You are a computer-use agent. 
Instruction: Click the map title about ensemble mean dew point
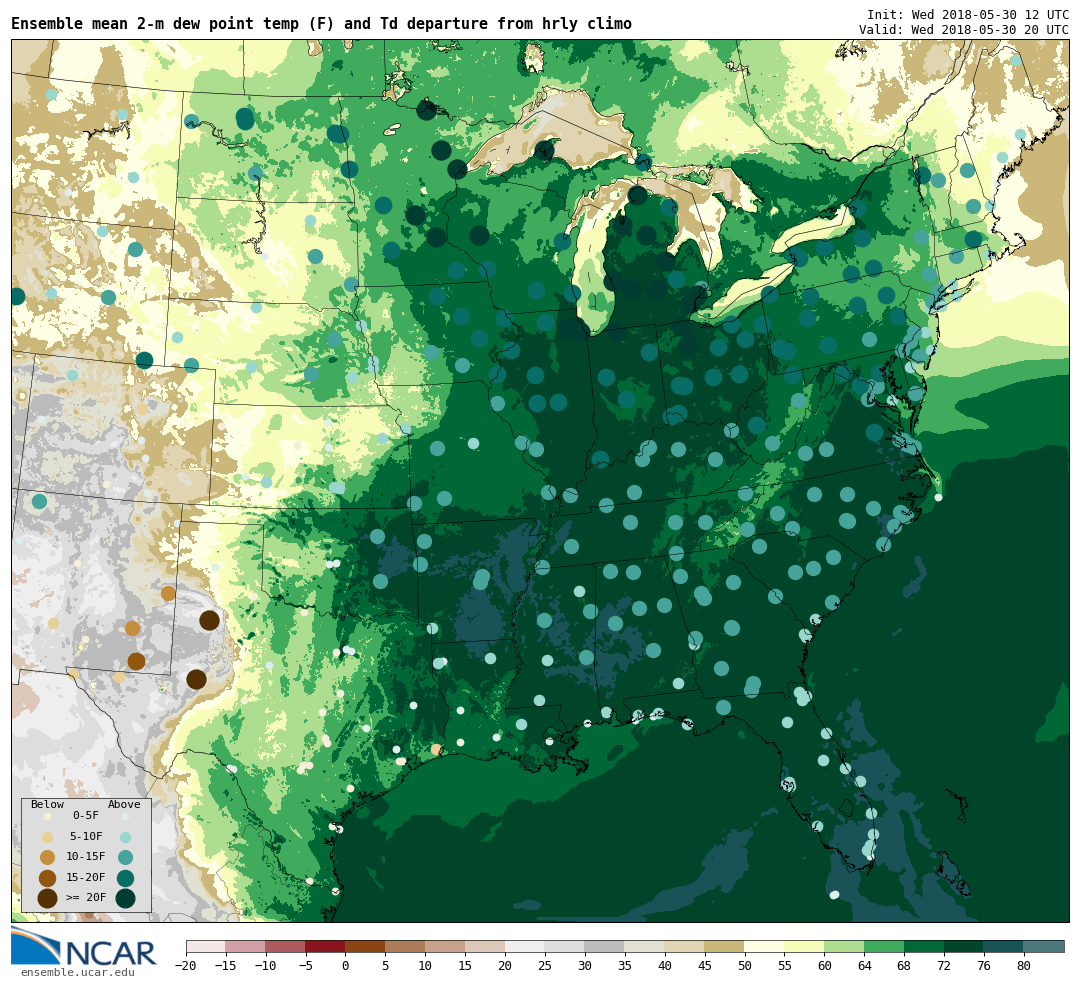[x=321, y=24]
